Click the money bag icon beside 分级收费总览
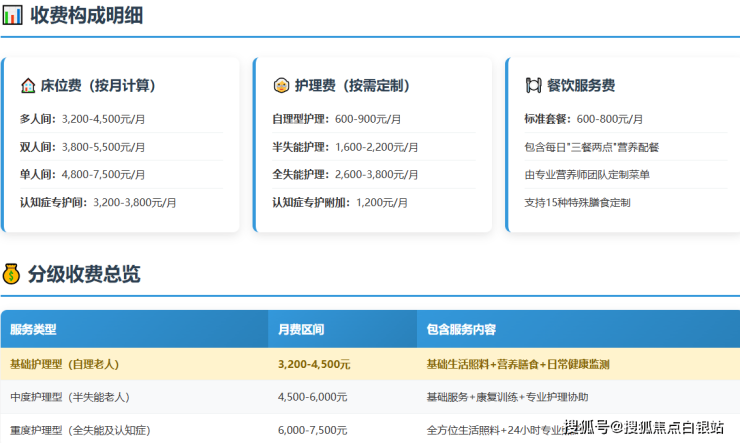 (x=12, y=273)
